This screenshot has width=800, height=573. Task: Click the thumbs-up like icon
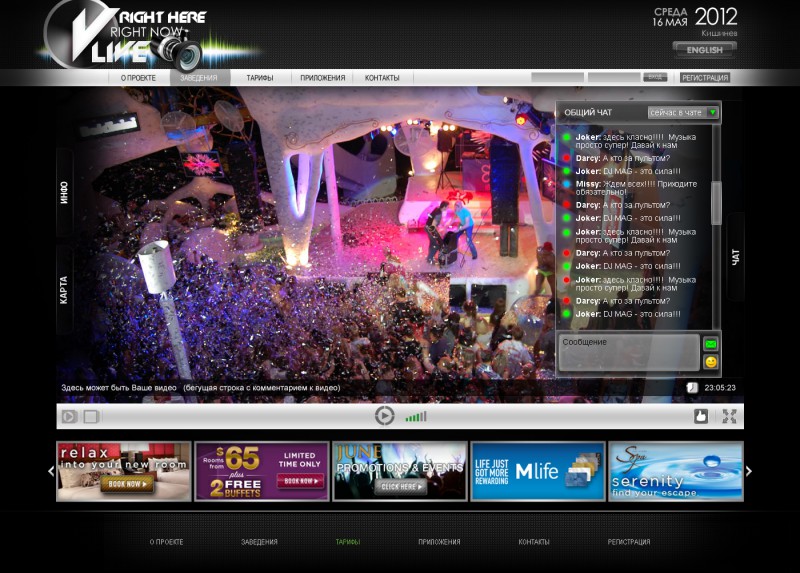[701, 416]
